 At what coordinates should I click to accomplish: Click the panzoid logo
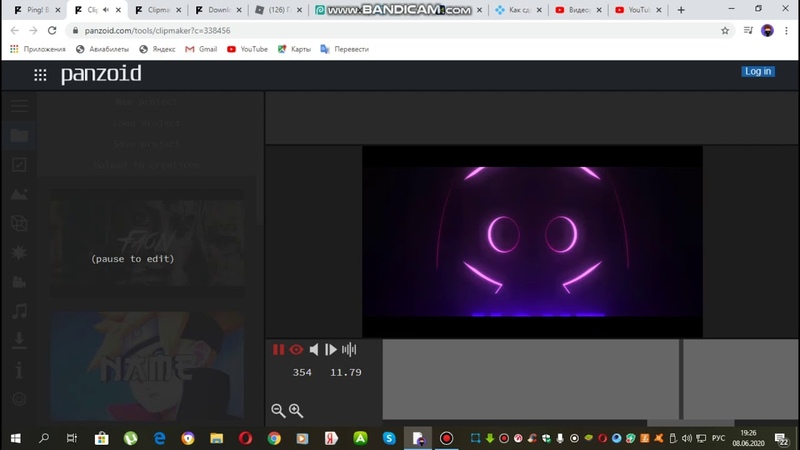[x=101, y=74]
